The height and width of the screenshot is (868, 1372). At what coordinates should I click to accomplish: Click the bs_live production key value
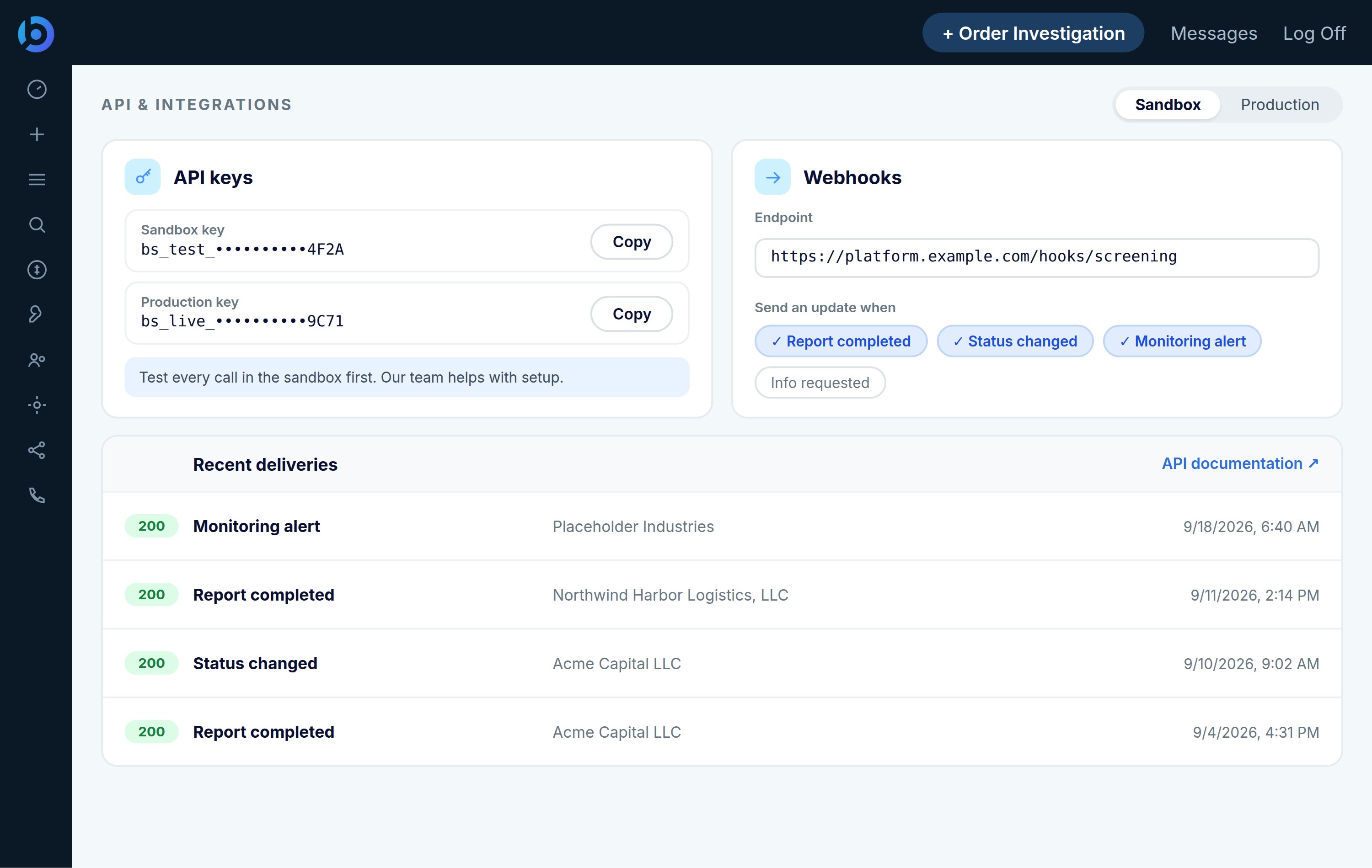(242, 321)
